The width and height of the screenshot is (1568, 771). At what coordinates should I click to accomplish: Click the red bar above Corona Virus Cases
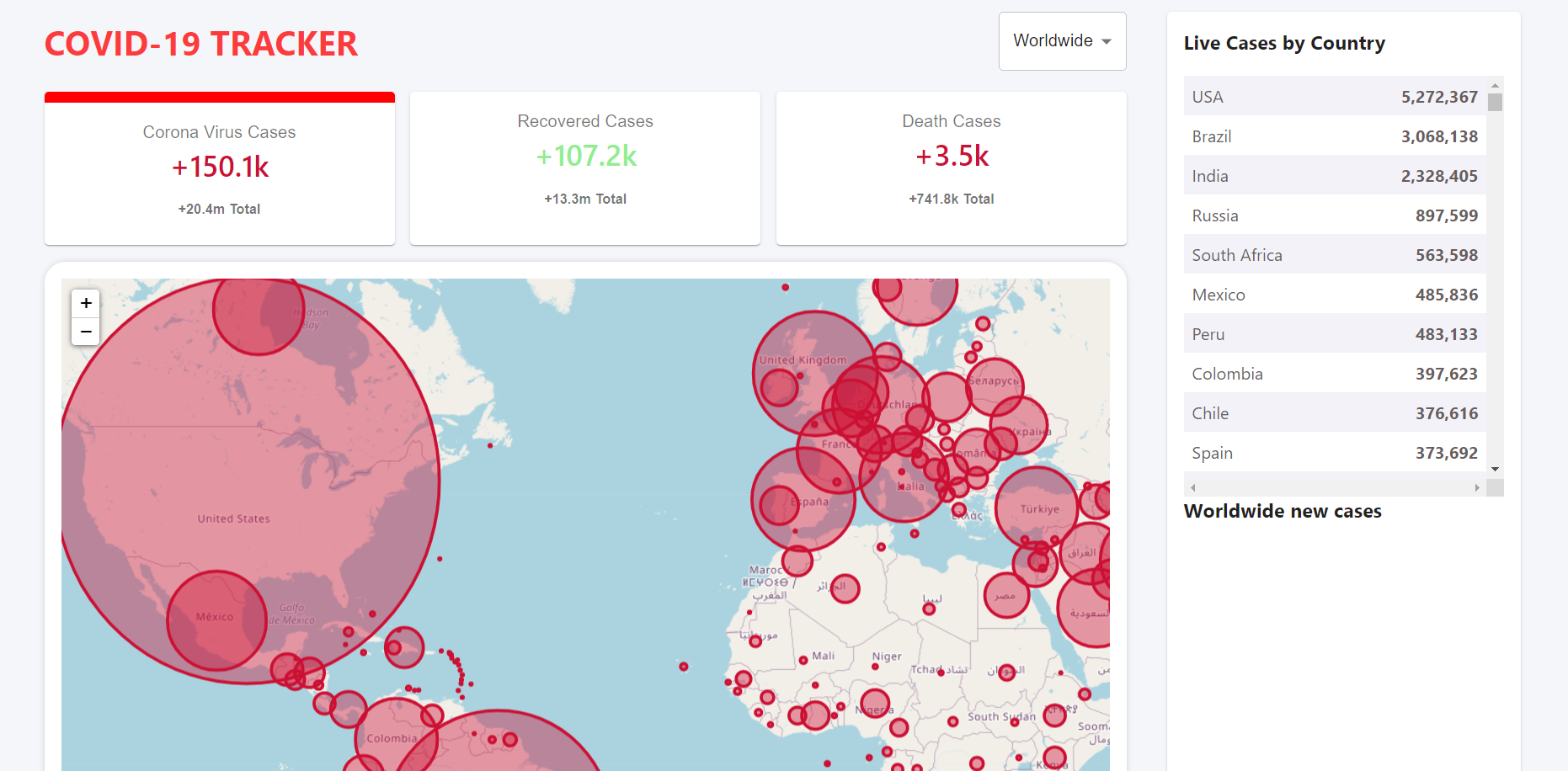coord(220,96)
